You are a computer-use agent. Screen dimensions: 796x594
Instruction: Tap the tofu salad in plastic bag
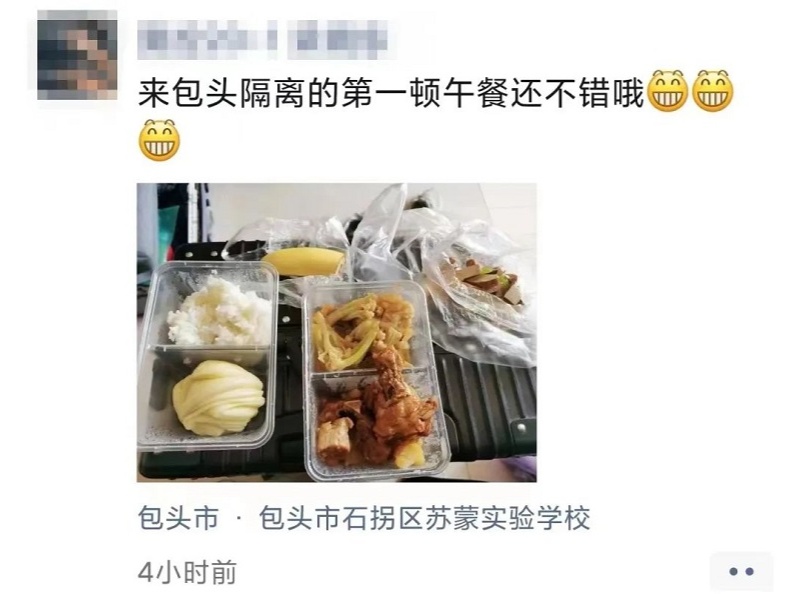coord(481,283)
